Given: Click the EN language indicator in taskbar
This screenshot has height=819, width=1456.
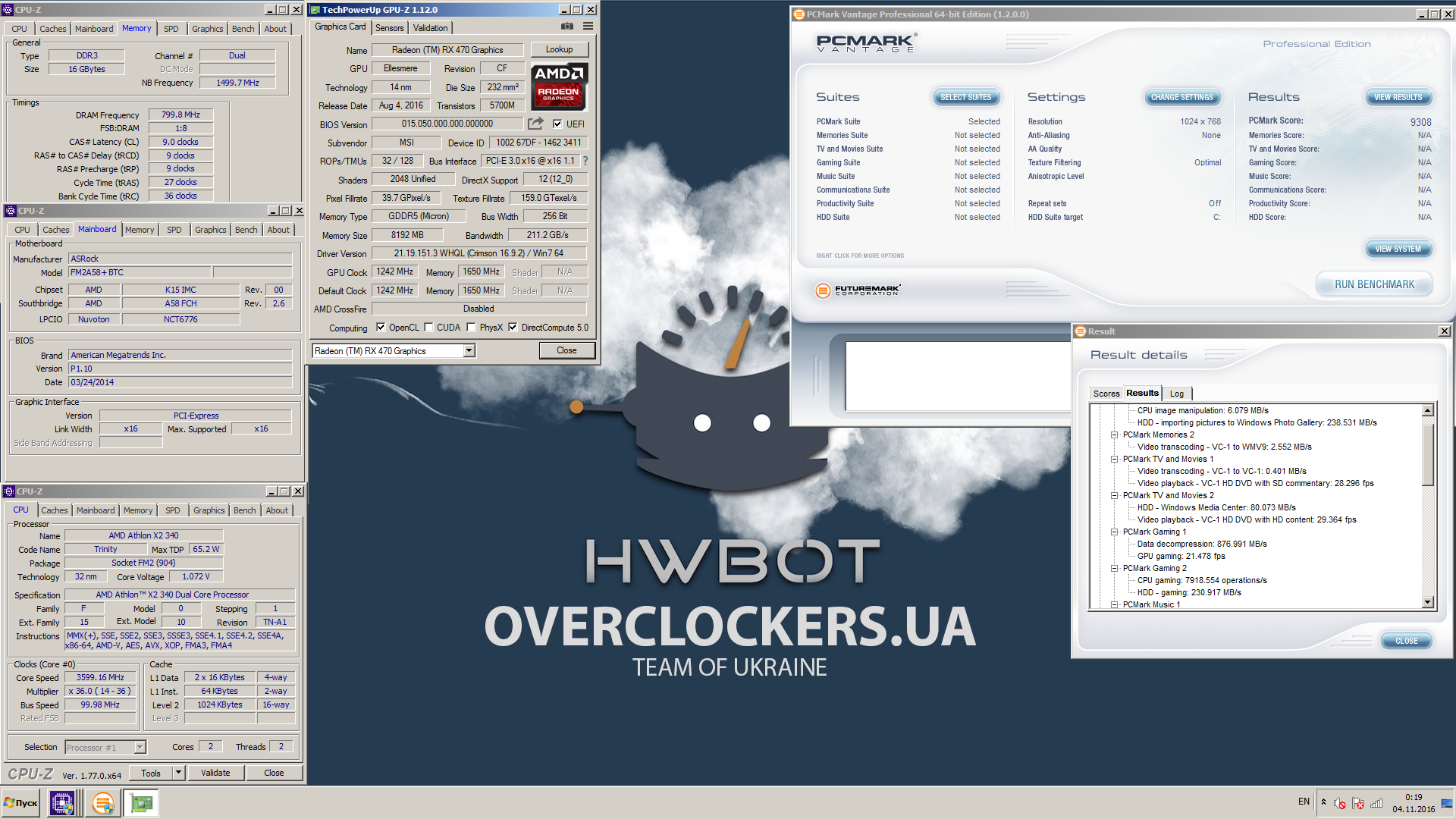Looking at the screenshot, I should (x=1304, y=802).
